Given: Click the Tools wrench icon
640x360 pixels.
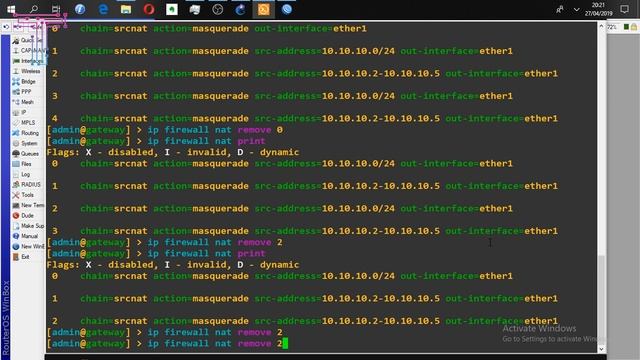Looking at the screenshot, I should [x=16, y=195].
